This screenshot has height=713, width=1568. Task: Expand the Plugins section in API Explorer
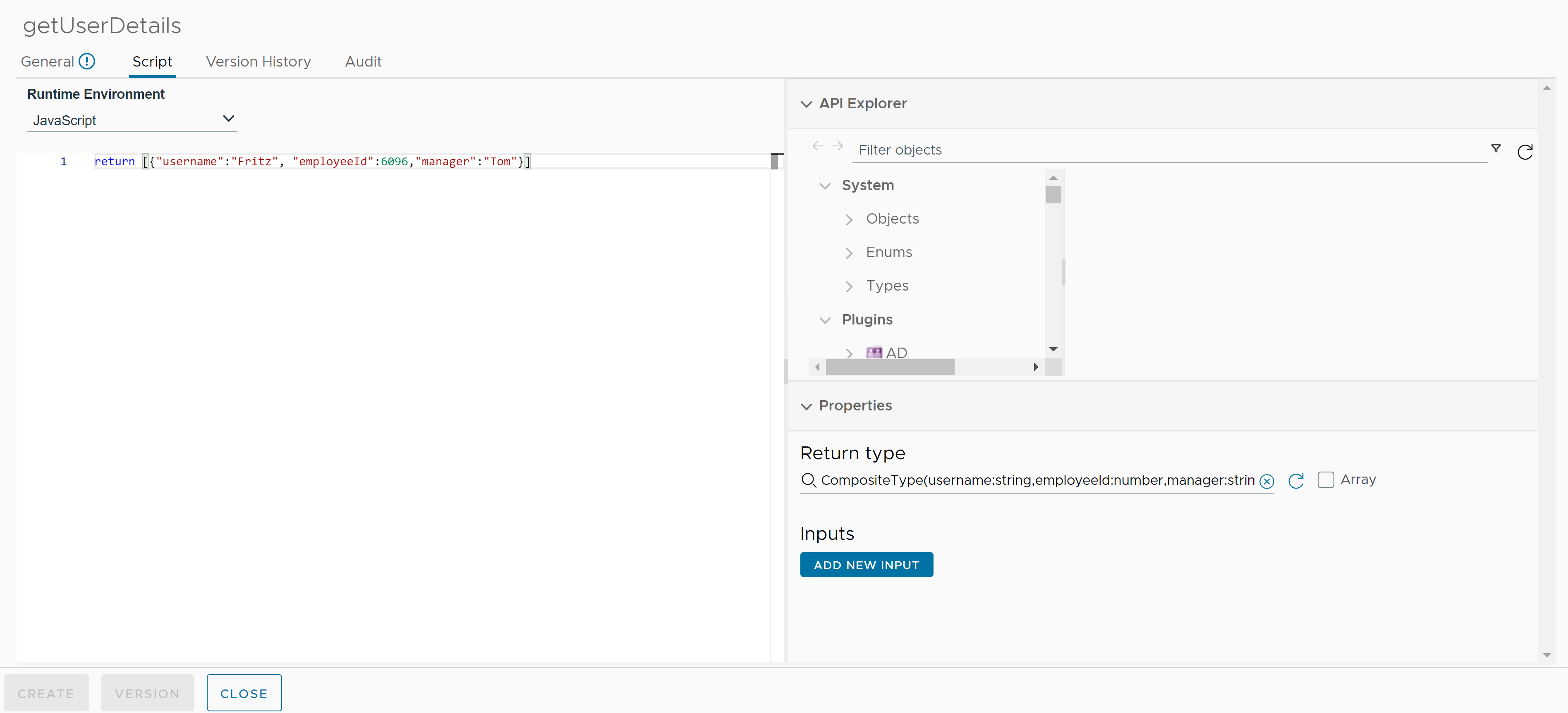pyautogui.click(x=826, y=319)
